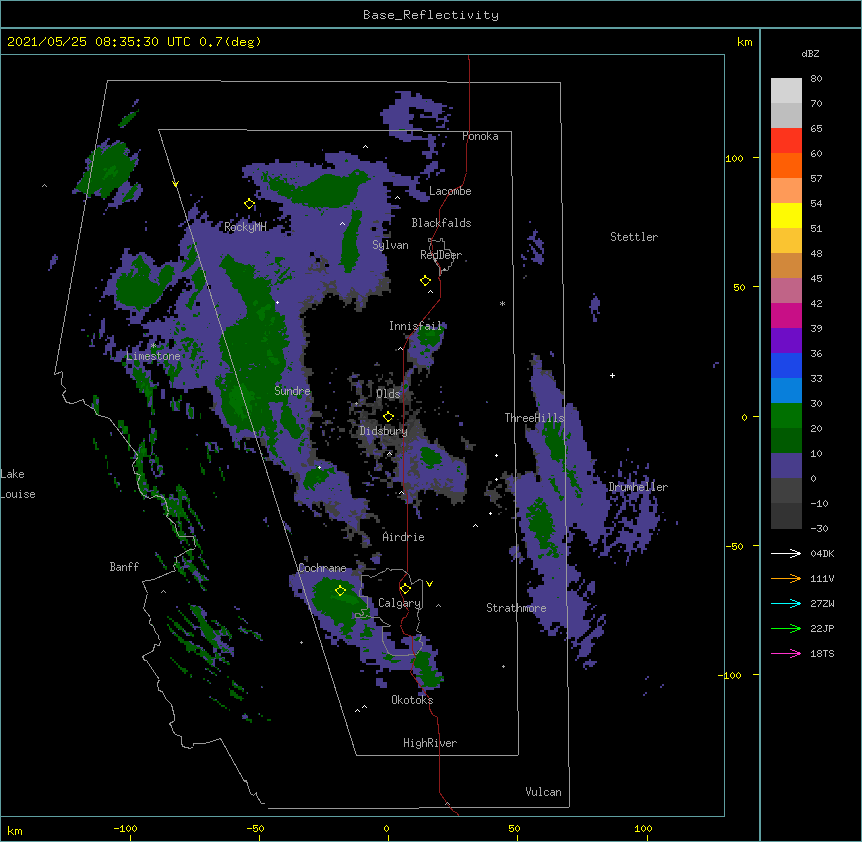Viewport: 862px width, 842px height.
Task: Click the Banff label
Action: point(124,567)
